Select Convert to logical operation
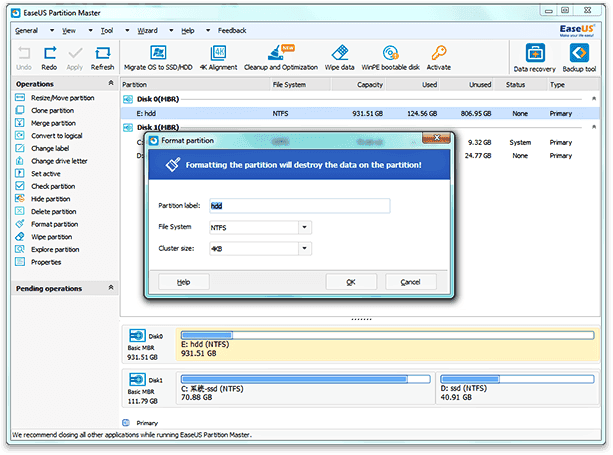Image resolution: width=613 pixels, height=455 pixels. click(48, 136)
